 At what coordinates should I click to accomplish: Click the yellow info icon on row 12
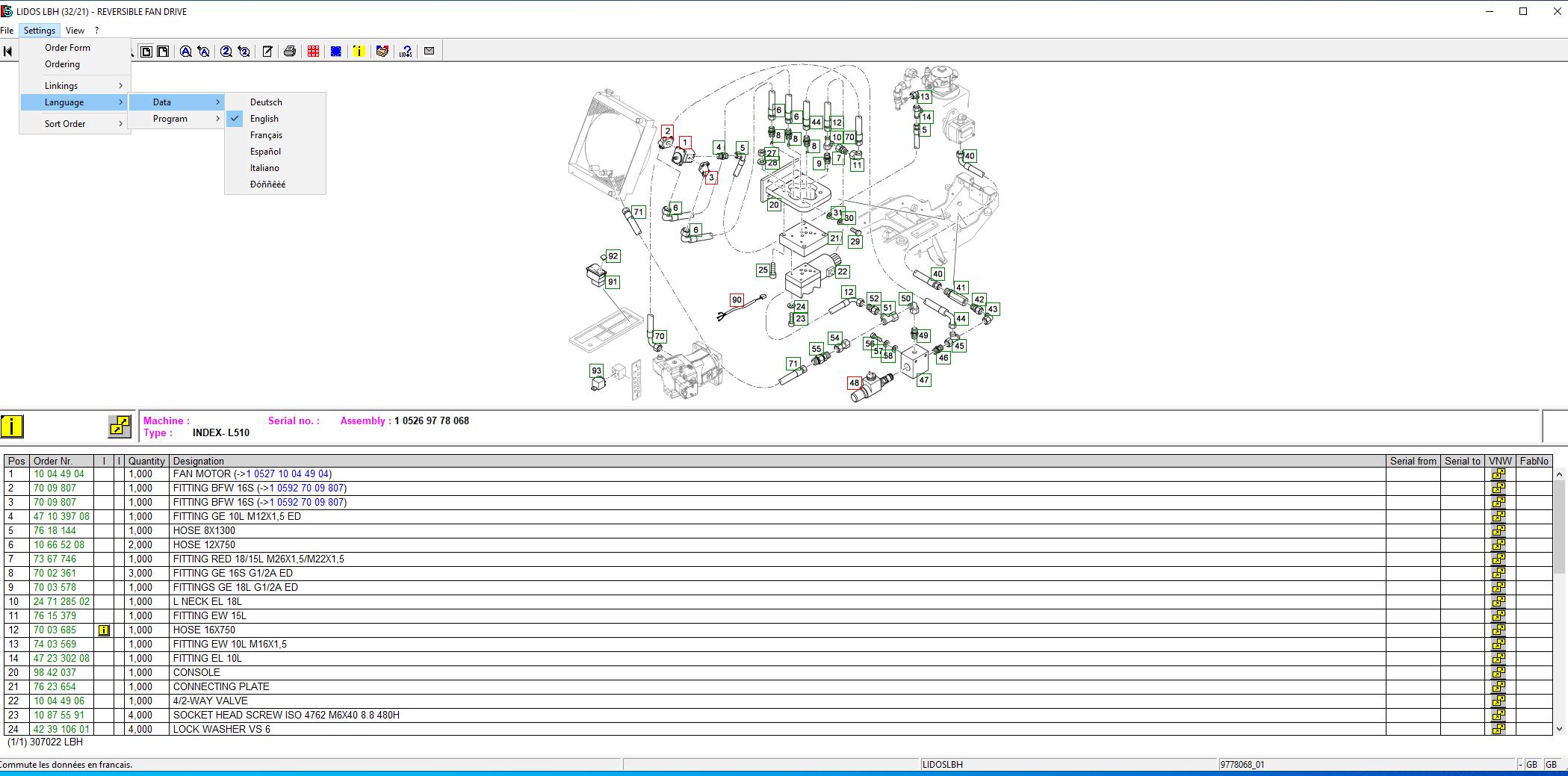tap(104, 630)
